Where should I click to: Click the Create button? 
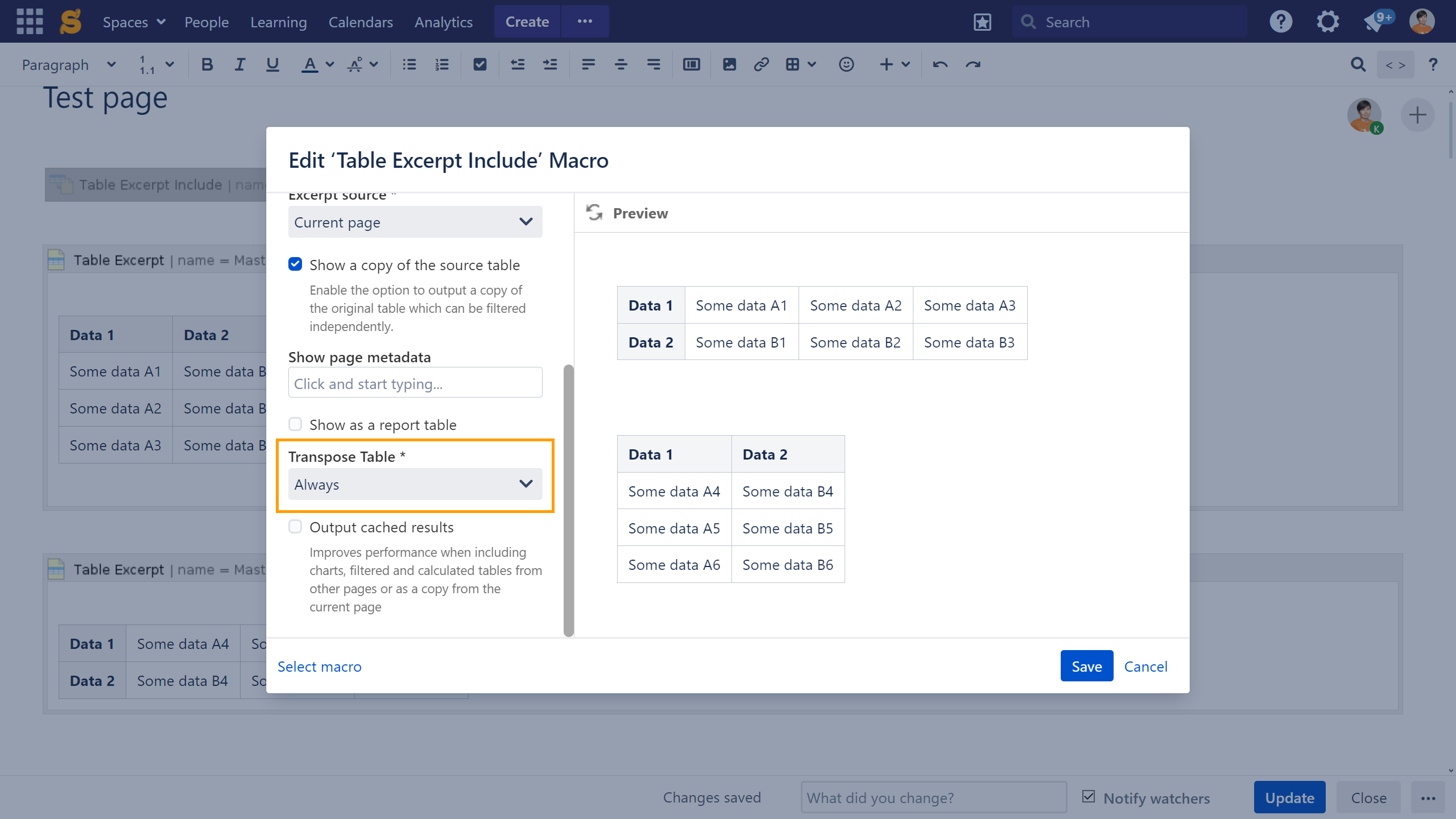527,22
